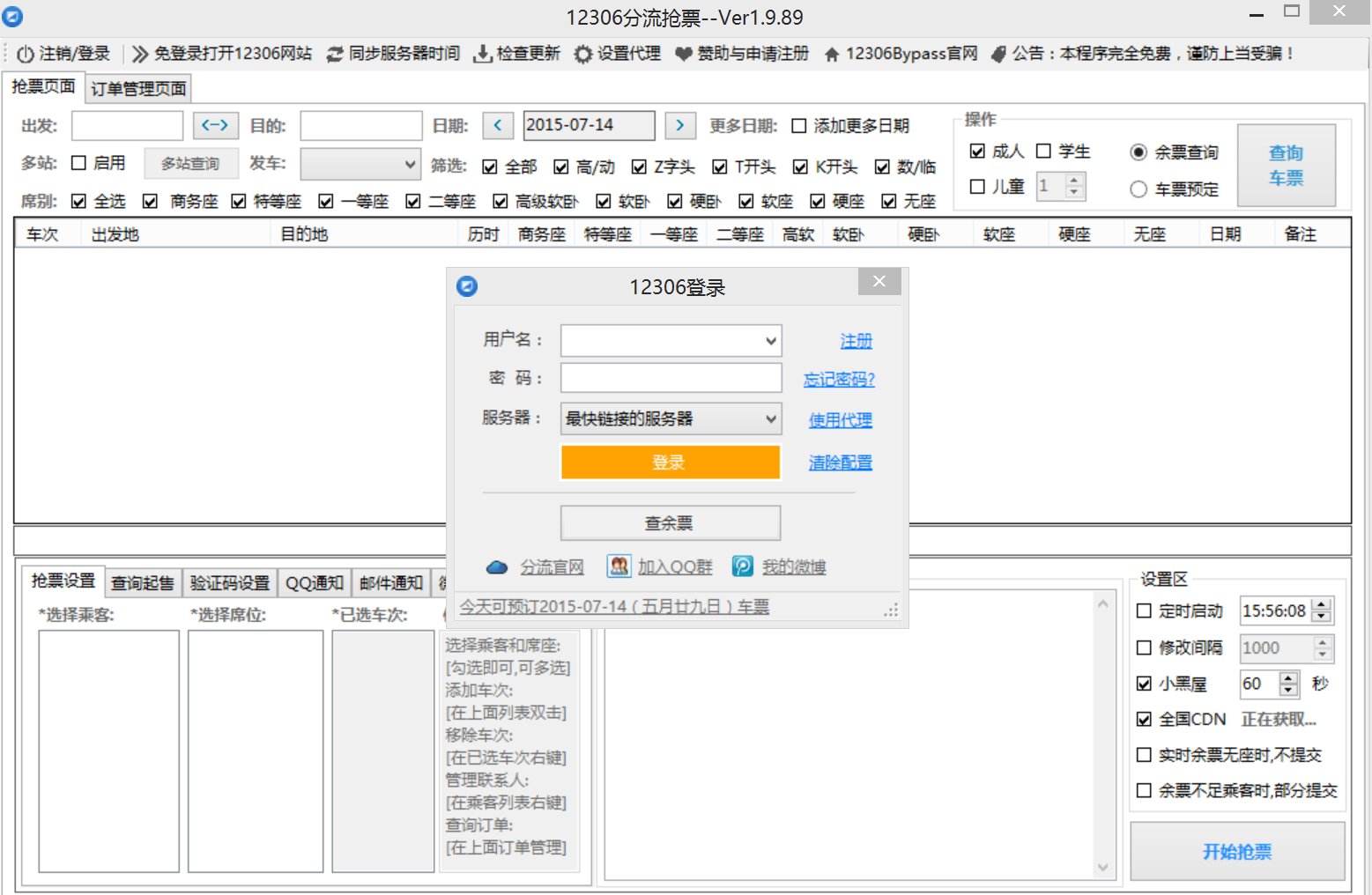Click the cloud icon beside 分流官网
The width and height of the screenshot is (1372, 895).
pos(497,567)
